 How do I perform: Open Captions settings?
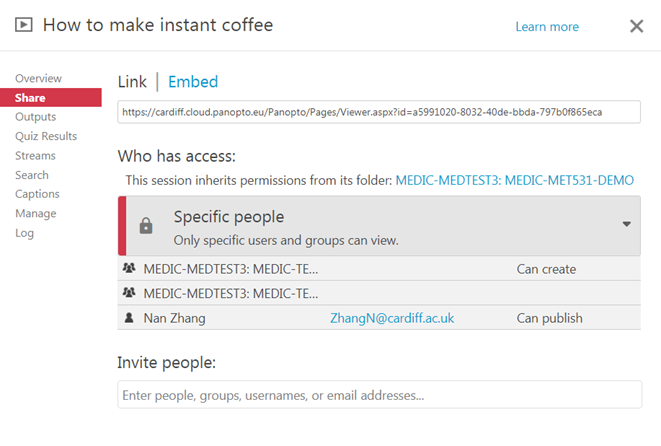(37, 194)
